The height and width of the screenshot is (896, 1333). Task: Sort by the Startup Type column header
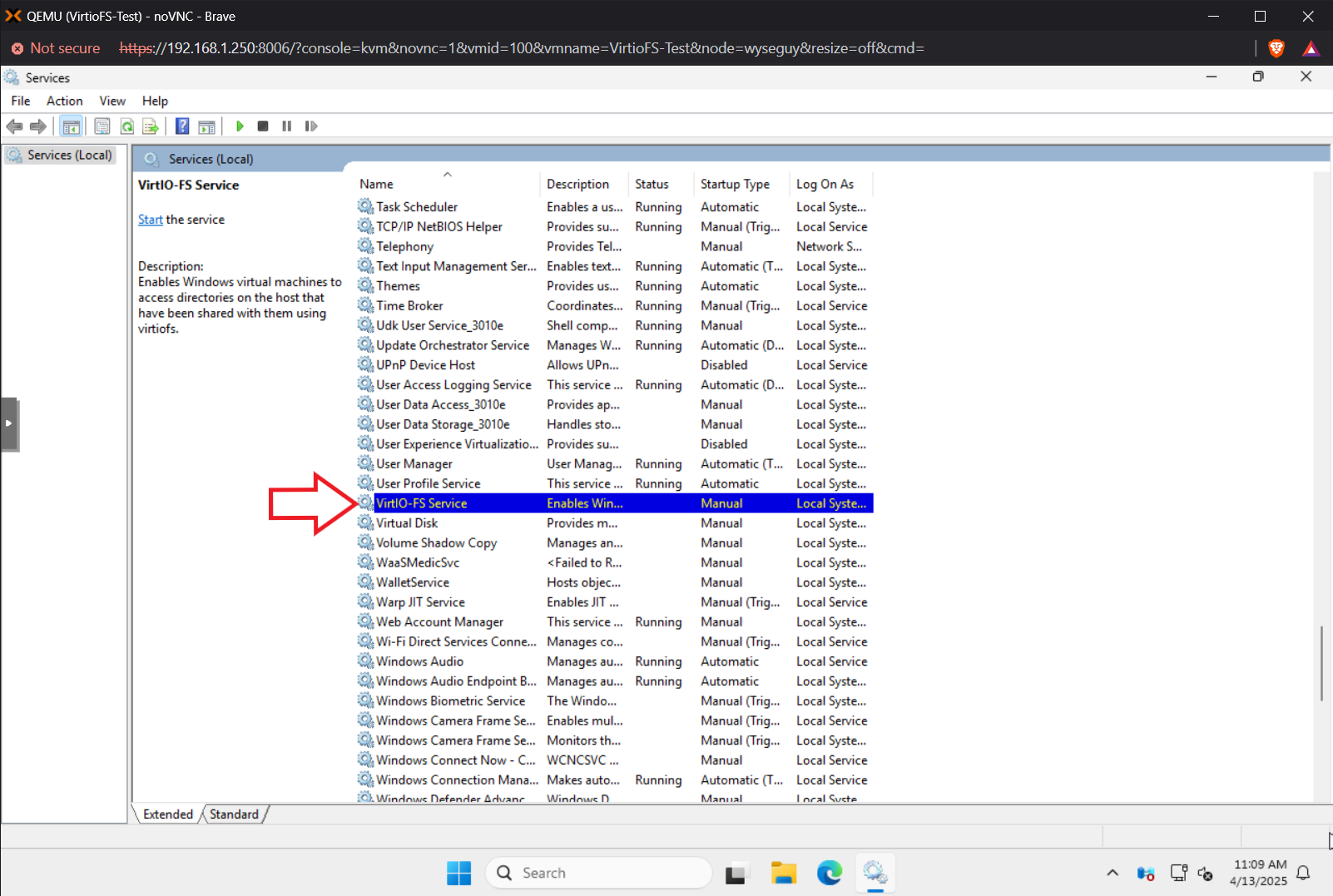(743, 184)
